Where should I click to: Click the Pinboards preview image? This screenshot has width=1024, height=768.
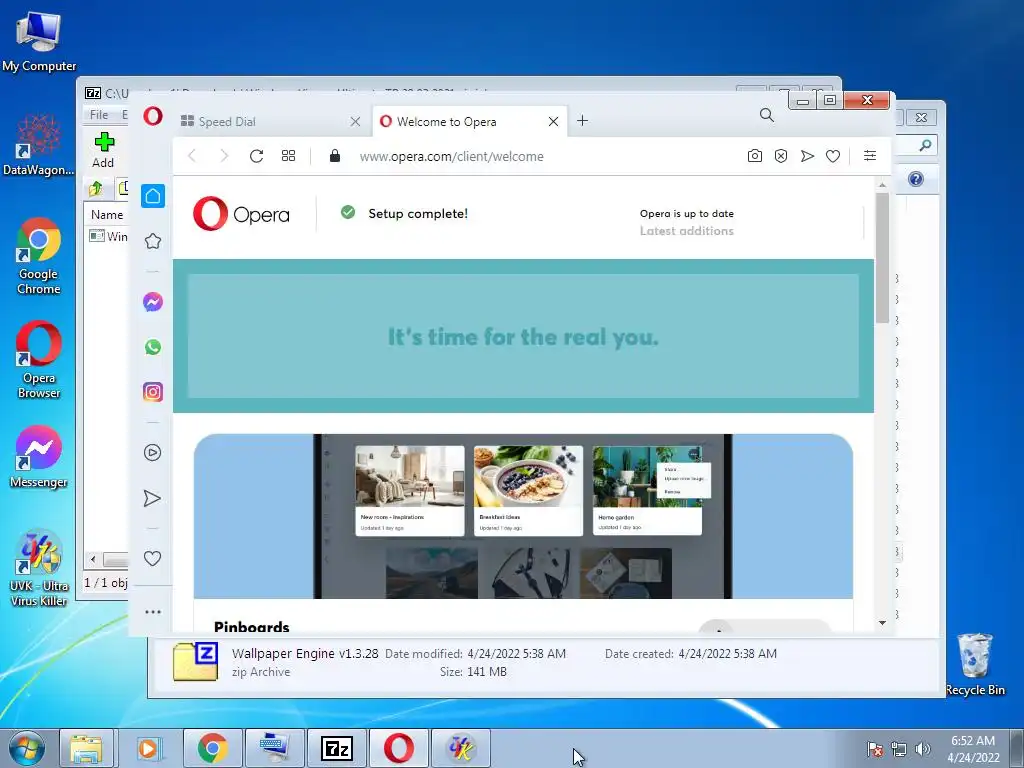tap(523, 516)
